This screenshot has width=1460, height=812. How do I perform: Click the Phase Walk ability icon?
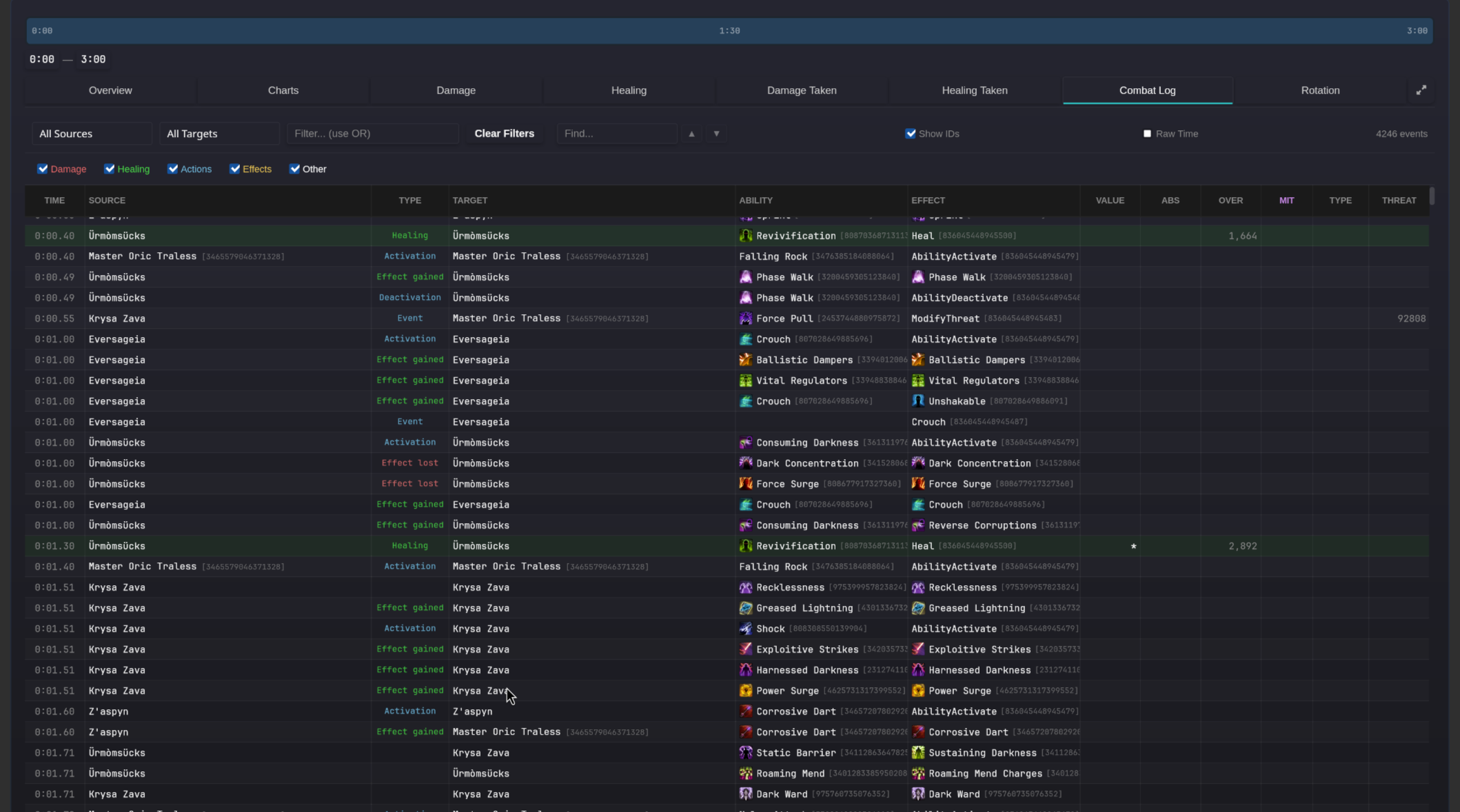coord(746,277)
